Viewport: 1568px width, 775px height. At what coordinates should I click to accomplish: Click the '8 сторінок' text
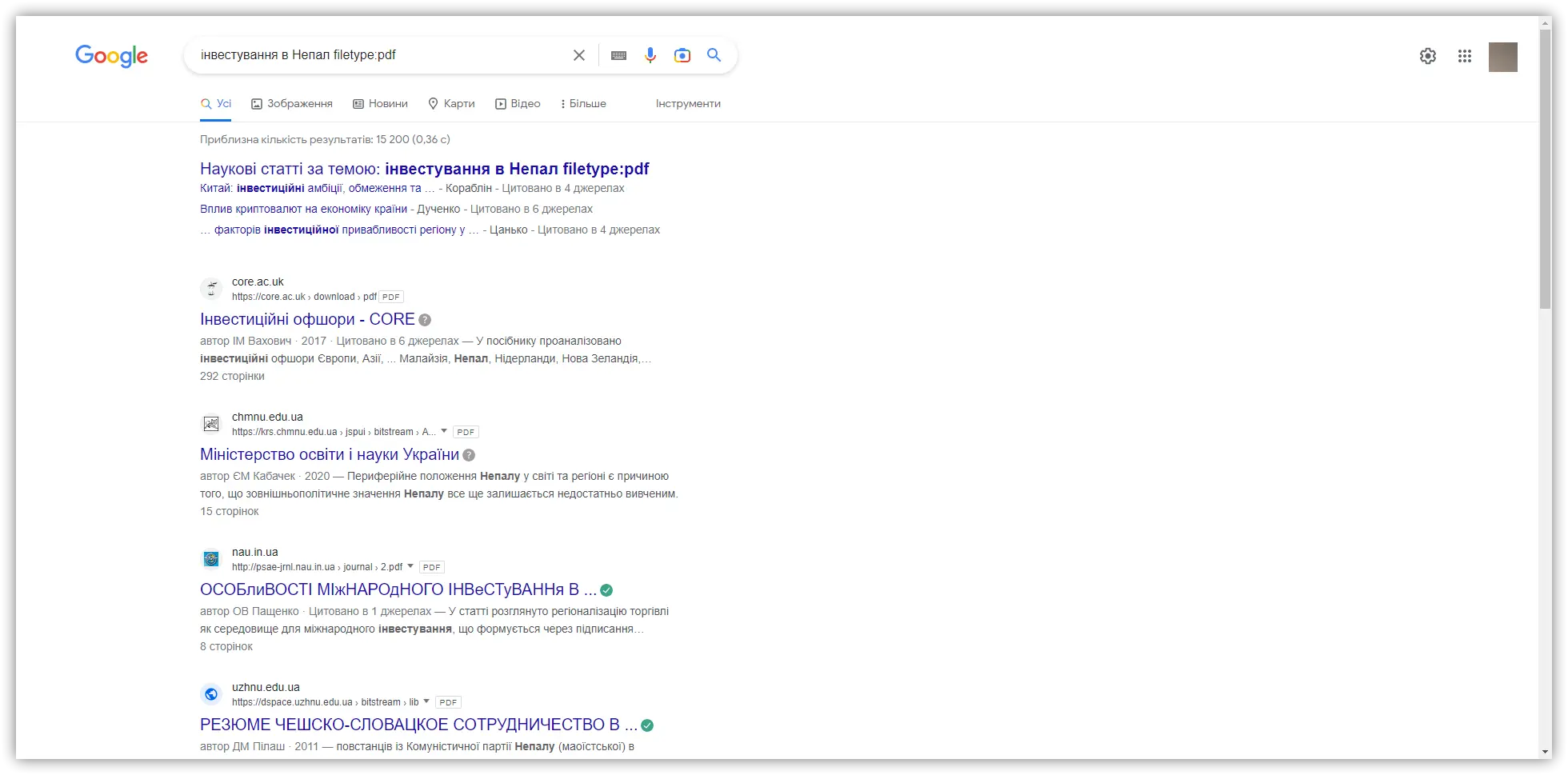[x=226, y=647]
